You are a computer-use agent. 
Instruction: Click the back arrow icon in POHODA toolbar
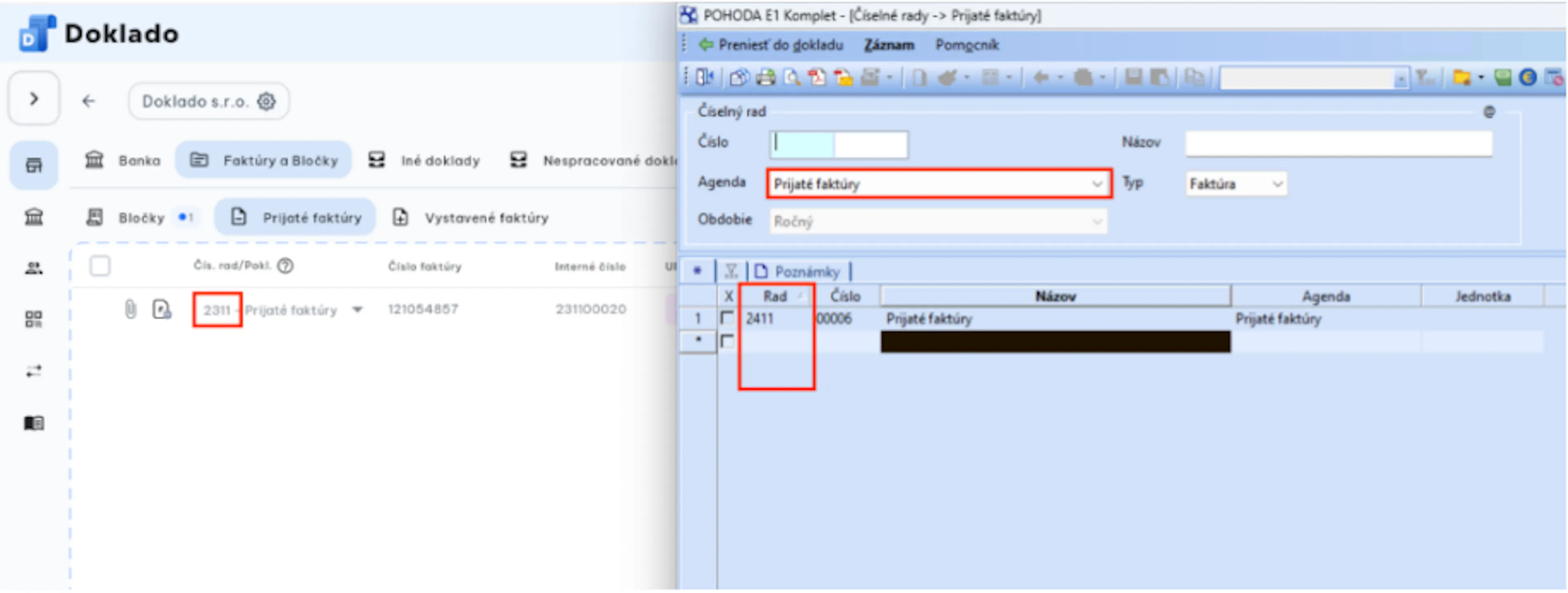click(x=1042, y=77)
